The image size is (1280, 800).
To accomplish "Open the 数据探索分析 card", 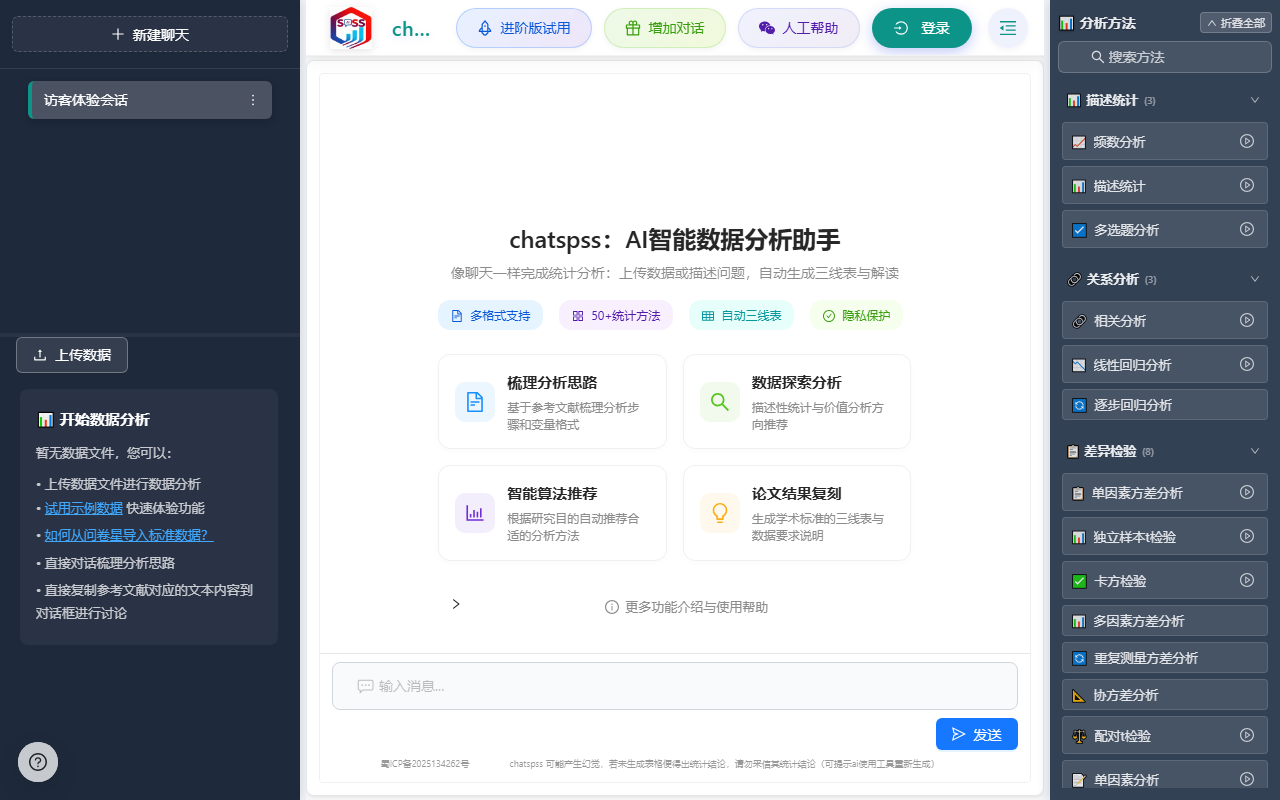I will pos(797,402).
